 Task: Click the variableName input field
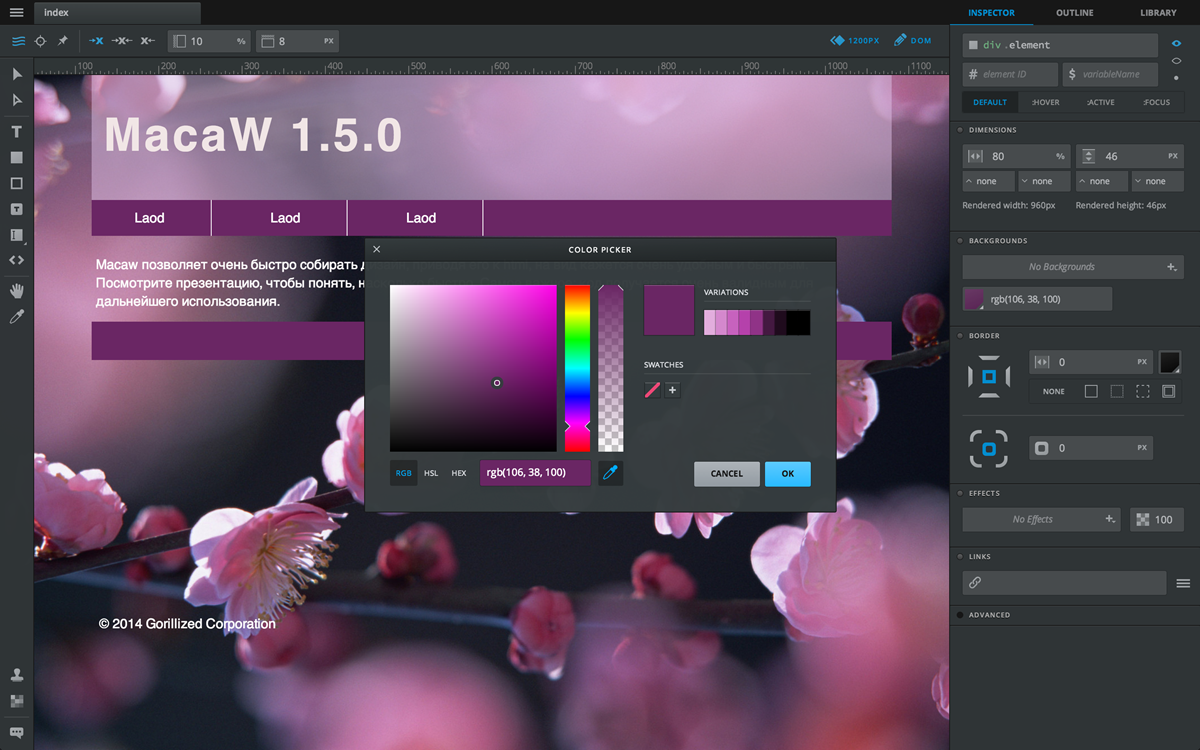tap(1111, 74)
